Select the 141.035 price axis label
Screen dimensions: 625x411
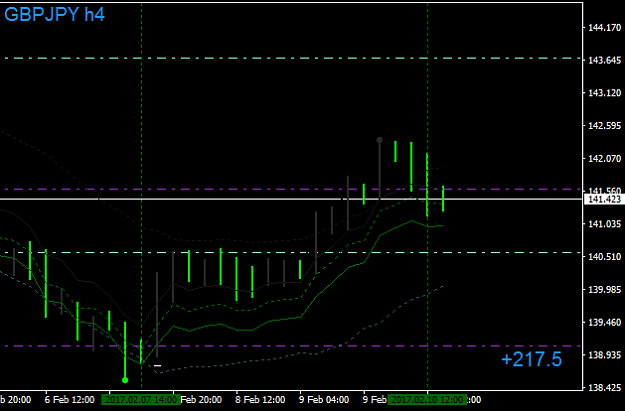coord(605,224)
